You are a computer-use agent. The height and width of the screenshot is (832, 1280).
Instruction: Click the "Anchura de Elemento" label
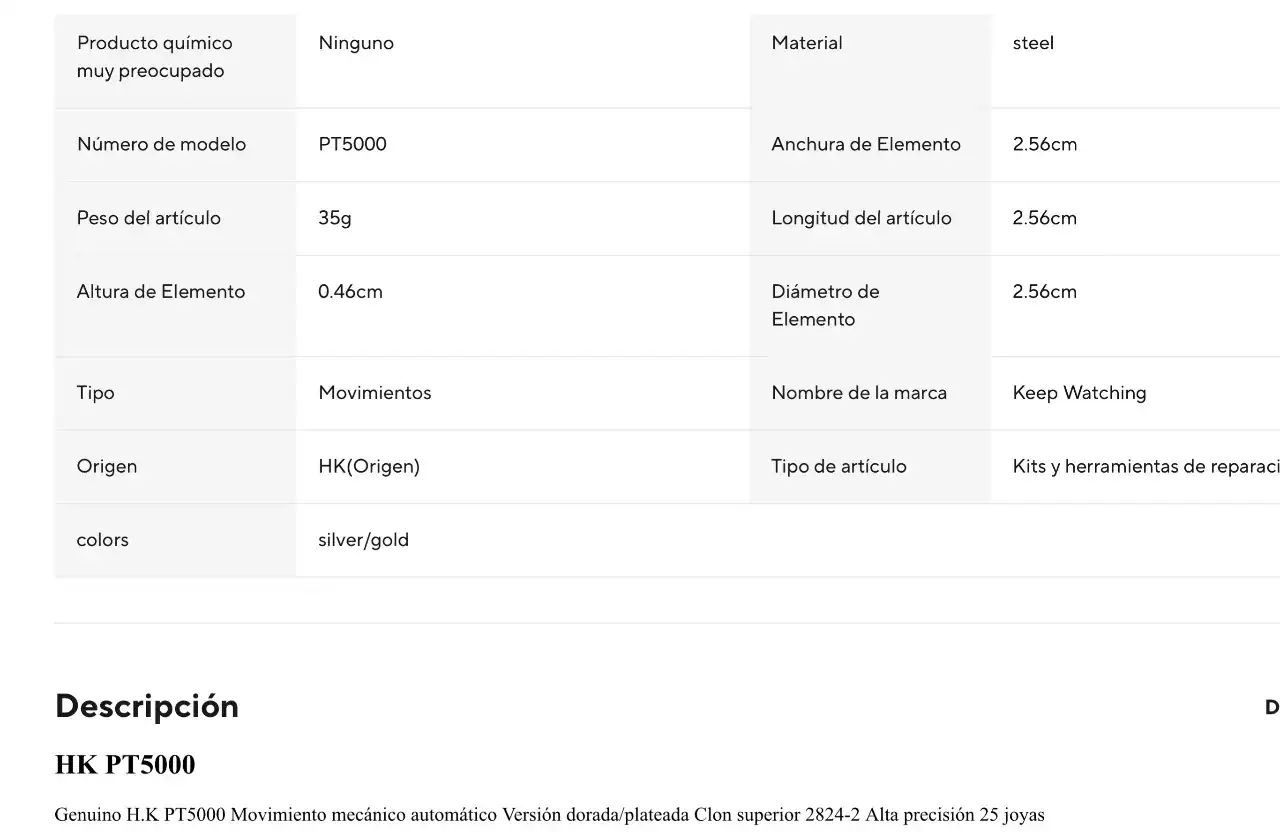coord(865,144)
